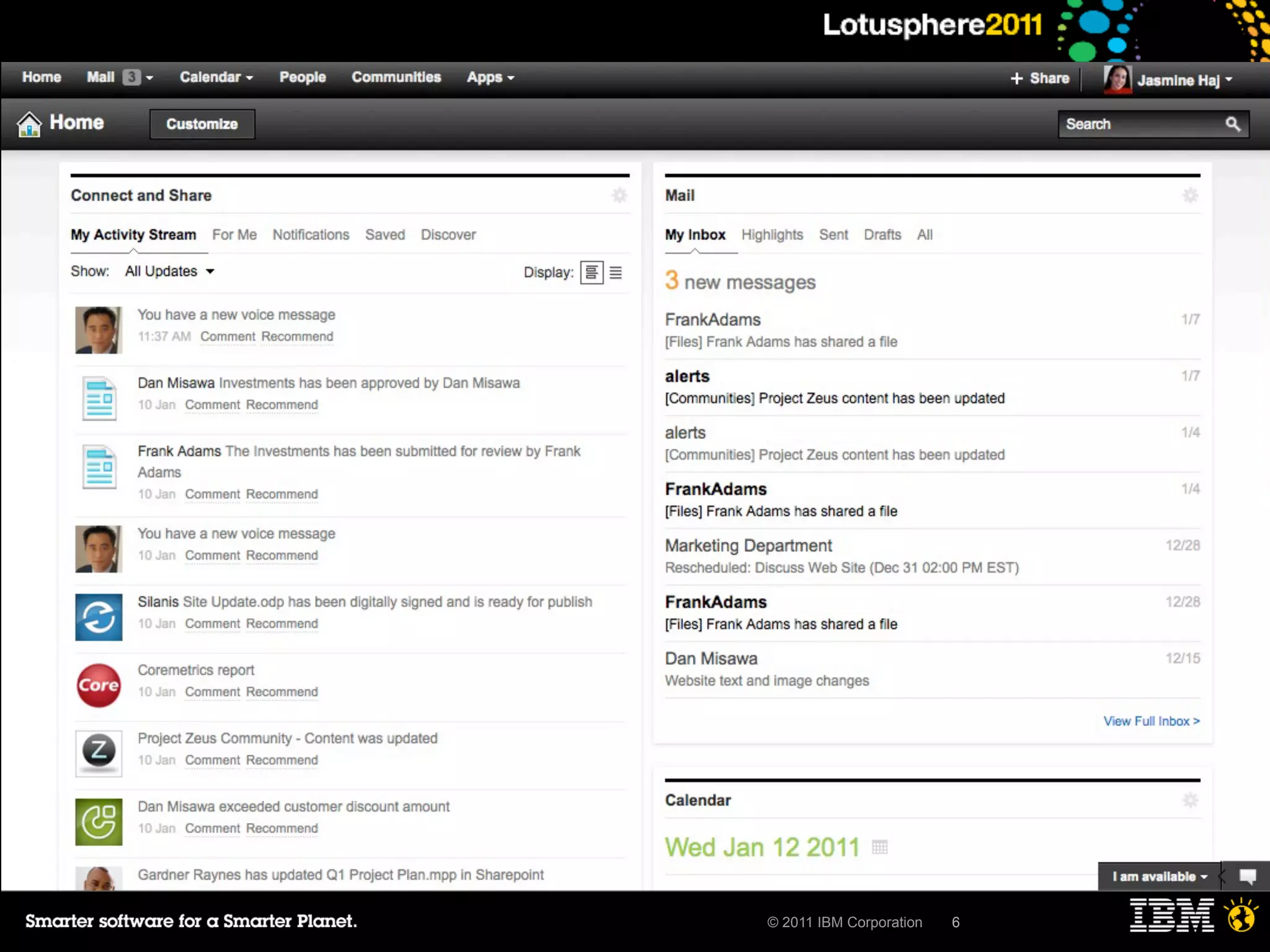Viewport: 1270px width, 952px height.
Task: Open the I am available status menu
Action: coord(1159,876)
